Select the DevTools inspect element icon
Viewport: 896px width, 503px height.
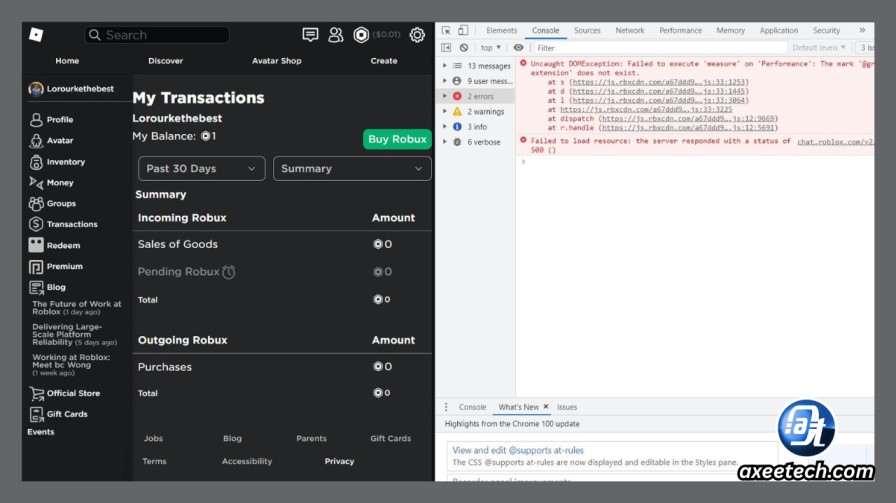point(446,30)
